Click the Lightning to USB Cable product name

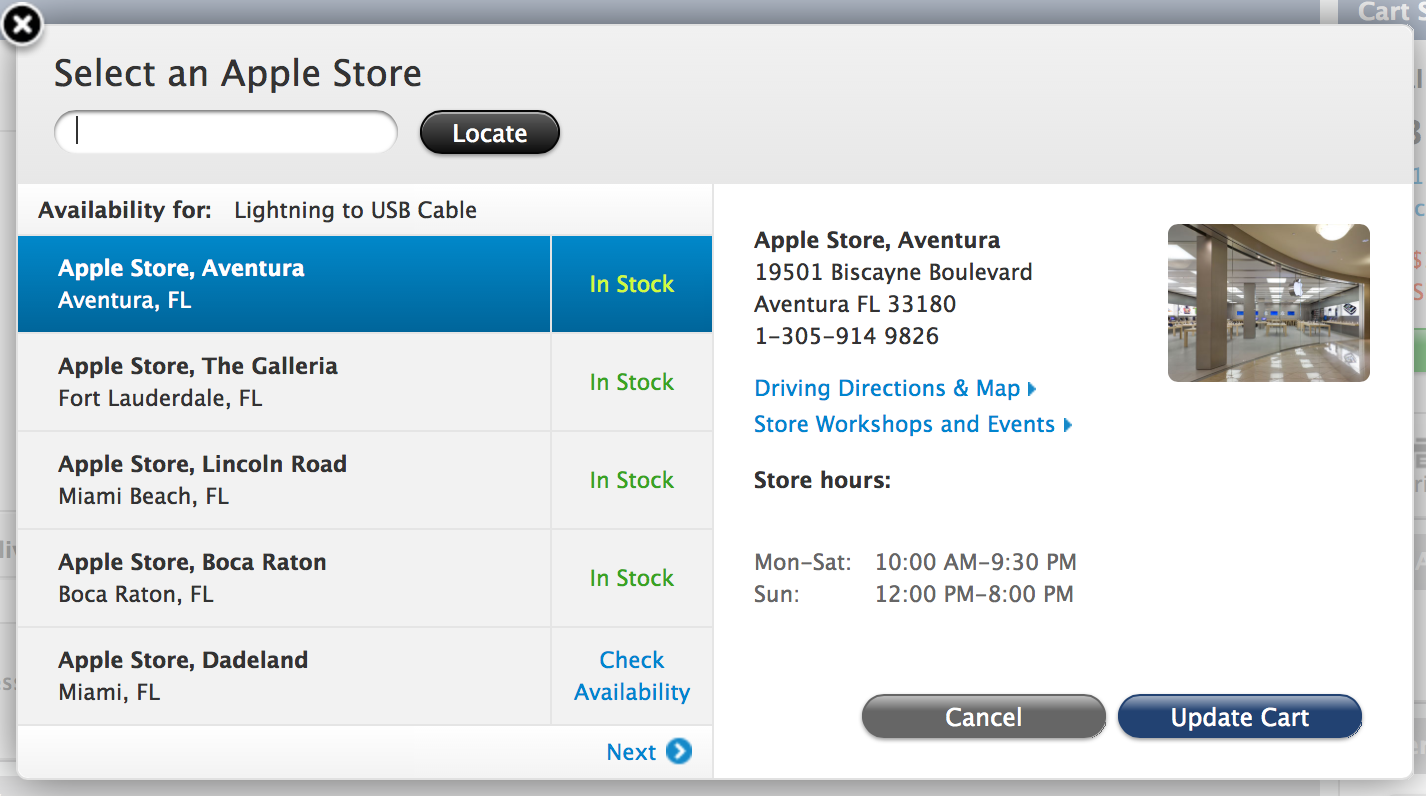[355, 210]
